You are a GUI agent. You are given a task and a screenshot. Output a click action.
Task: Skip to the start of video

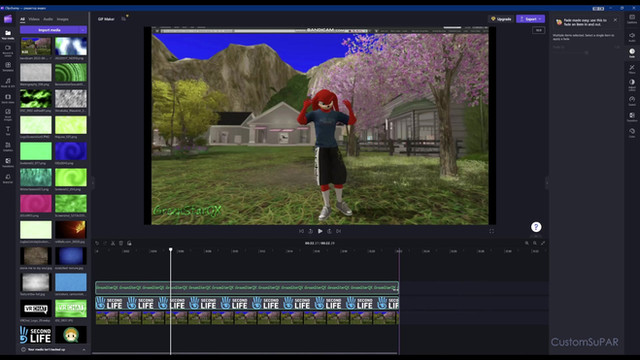(x=301, y=231)
